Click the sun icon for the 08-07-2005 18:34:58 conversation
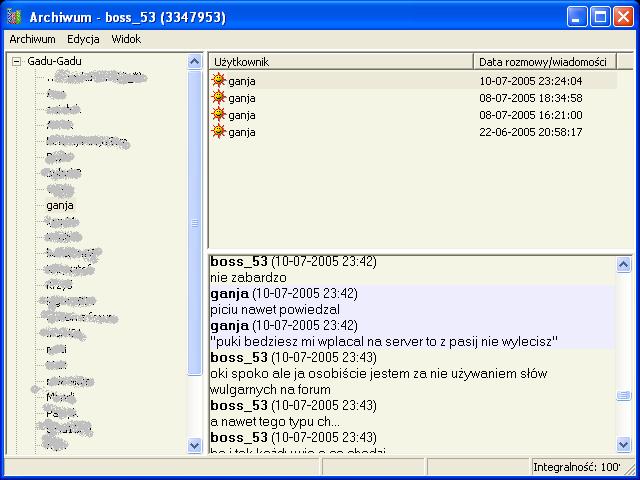This screenshot has width=640, height=480. [219, 98]
